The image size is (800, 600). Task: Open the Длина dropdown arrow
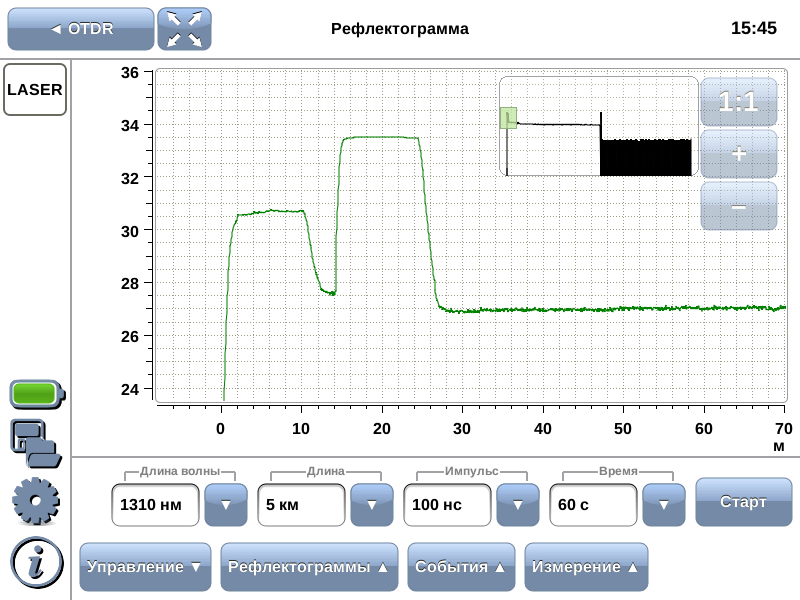pyautogui.click(x=371, y=505)
